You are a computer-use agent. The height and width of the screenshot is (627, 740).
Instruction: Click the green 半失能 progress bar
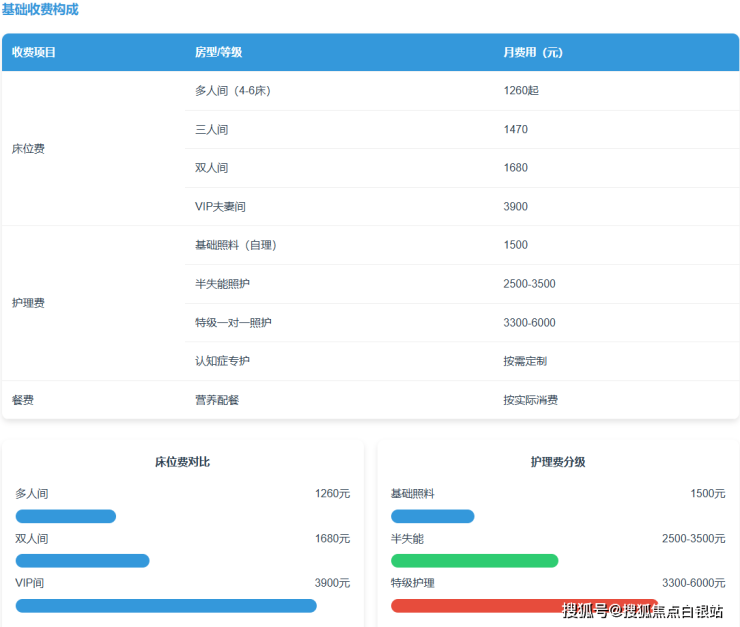(x=474, y=561)
